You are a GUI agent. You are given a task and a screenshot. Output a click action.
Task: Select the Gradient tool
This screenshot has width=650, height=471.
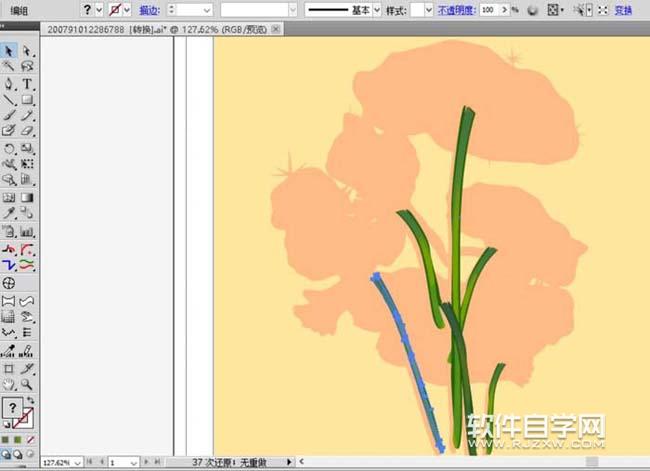click(27, 197)
